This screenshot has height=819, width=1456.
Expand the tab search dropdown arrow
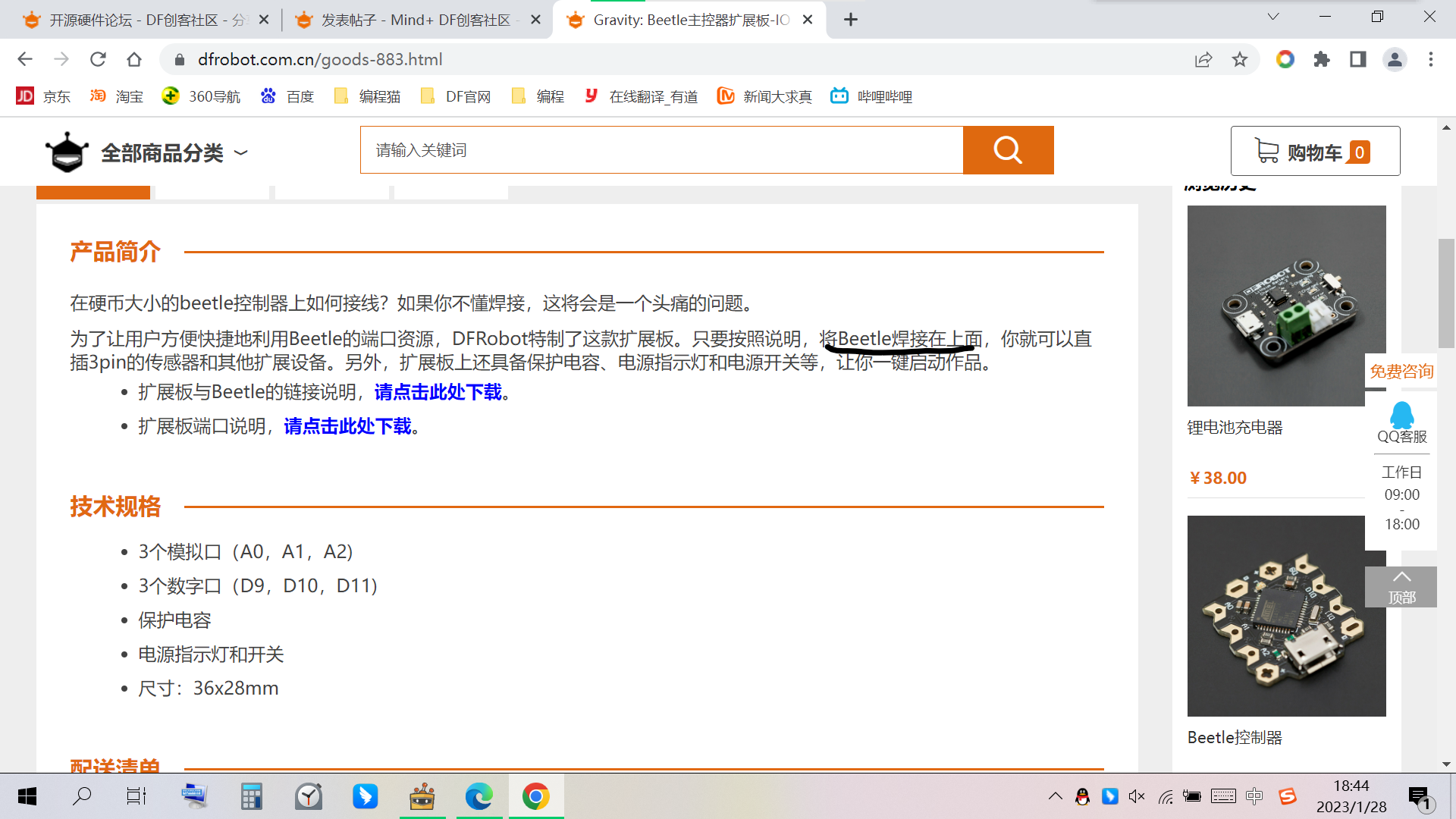click(1273, 17)
